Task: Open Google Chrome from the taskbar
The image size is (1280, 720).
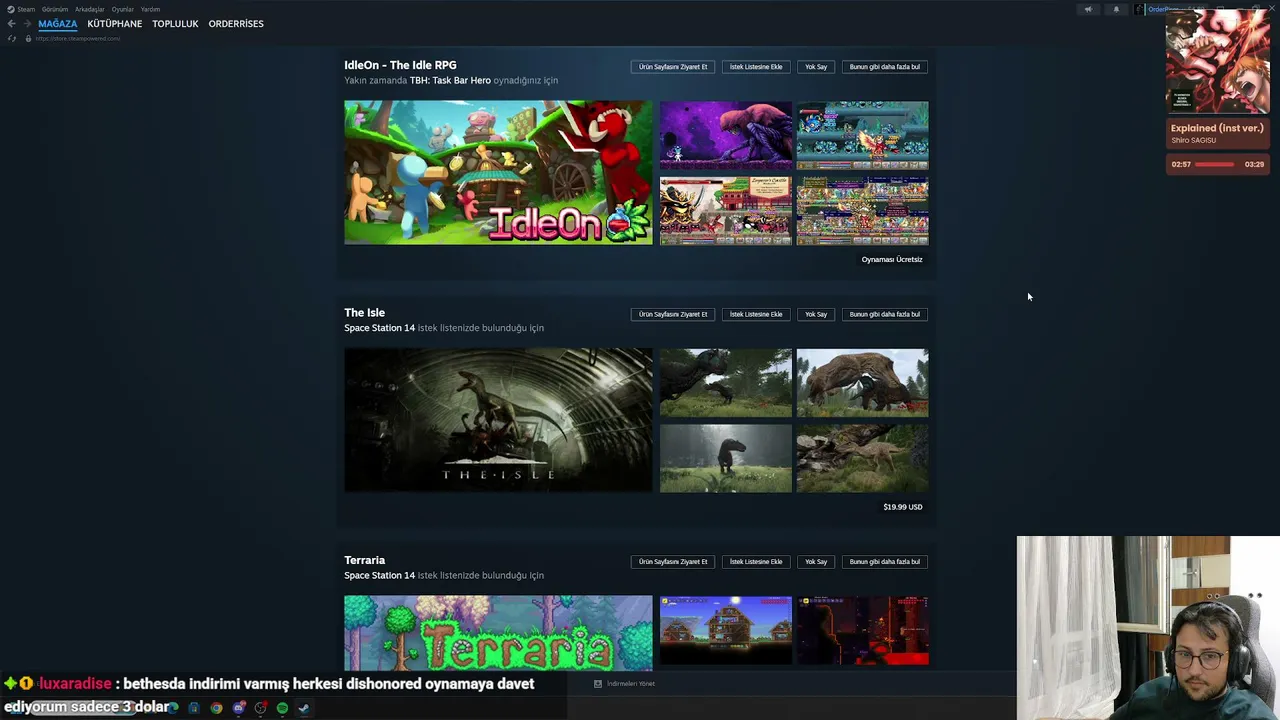Action: 216,708
